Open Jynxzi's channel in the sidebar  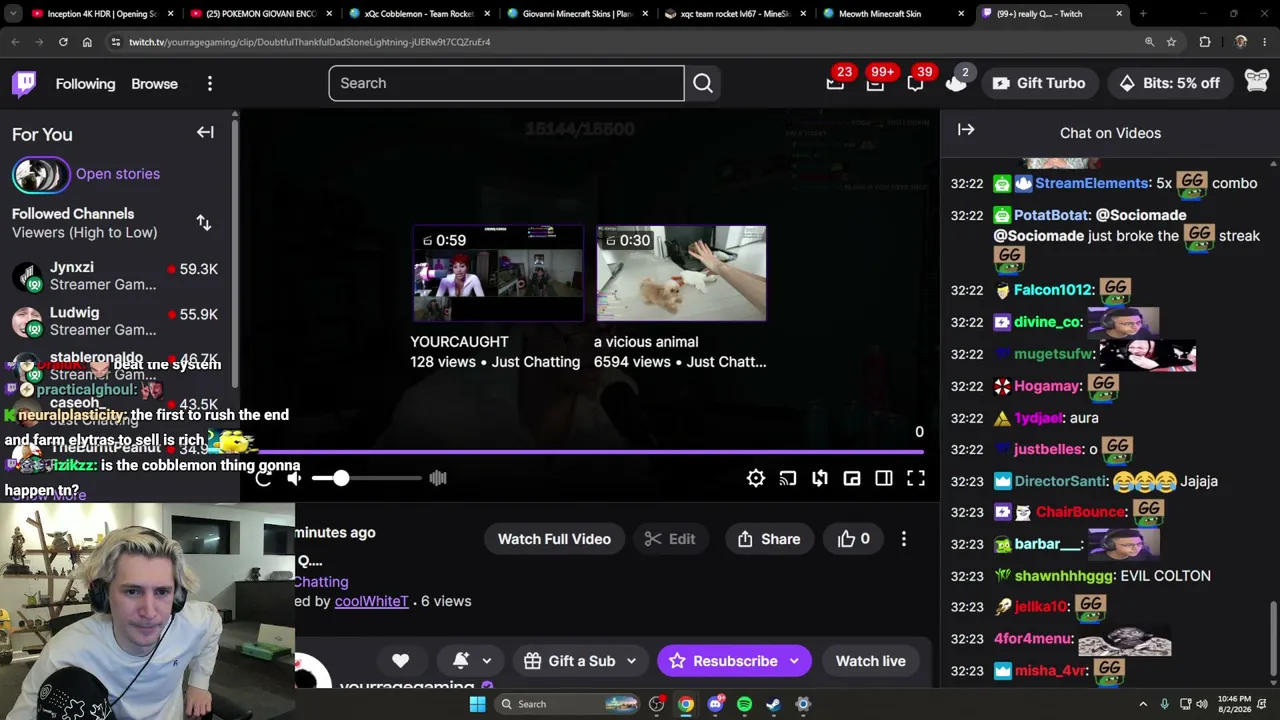click(x=115, y=276)
